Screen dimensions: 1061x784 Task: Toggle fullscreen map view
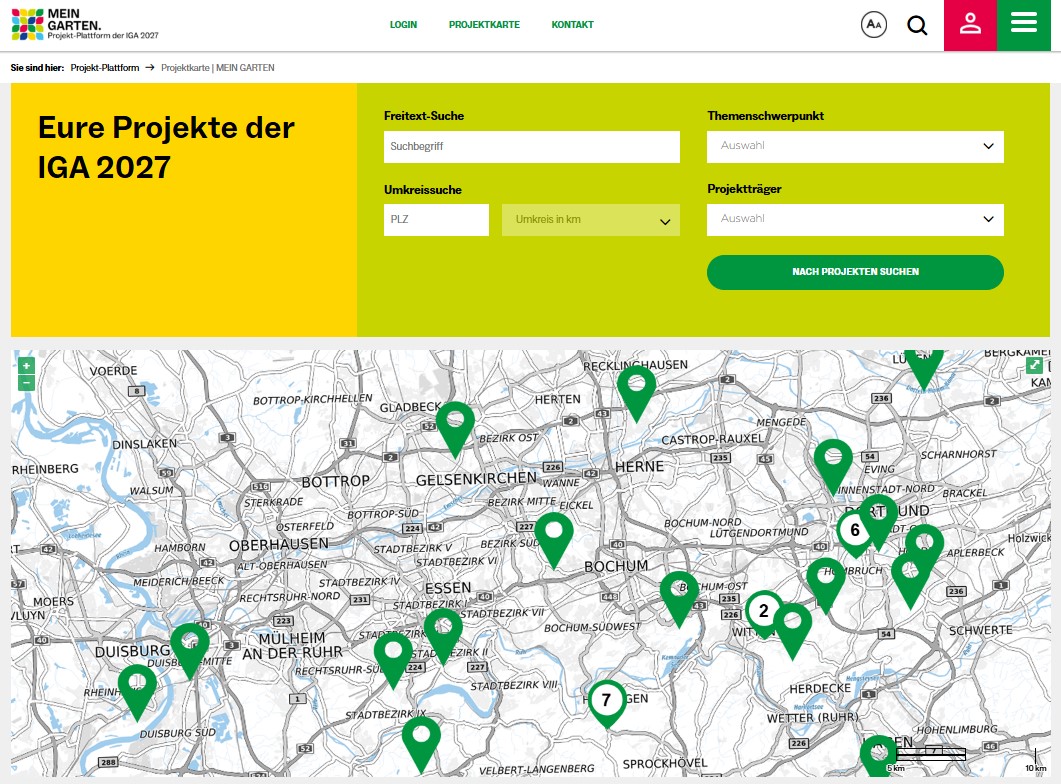click(1034, 366)
